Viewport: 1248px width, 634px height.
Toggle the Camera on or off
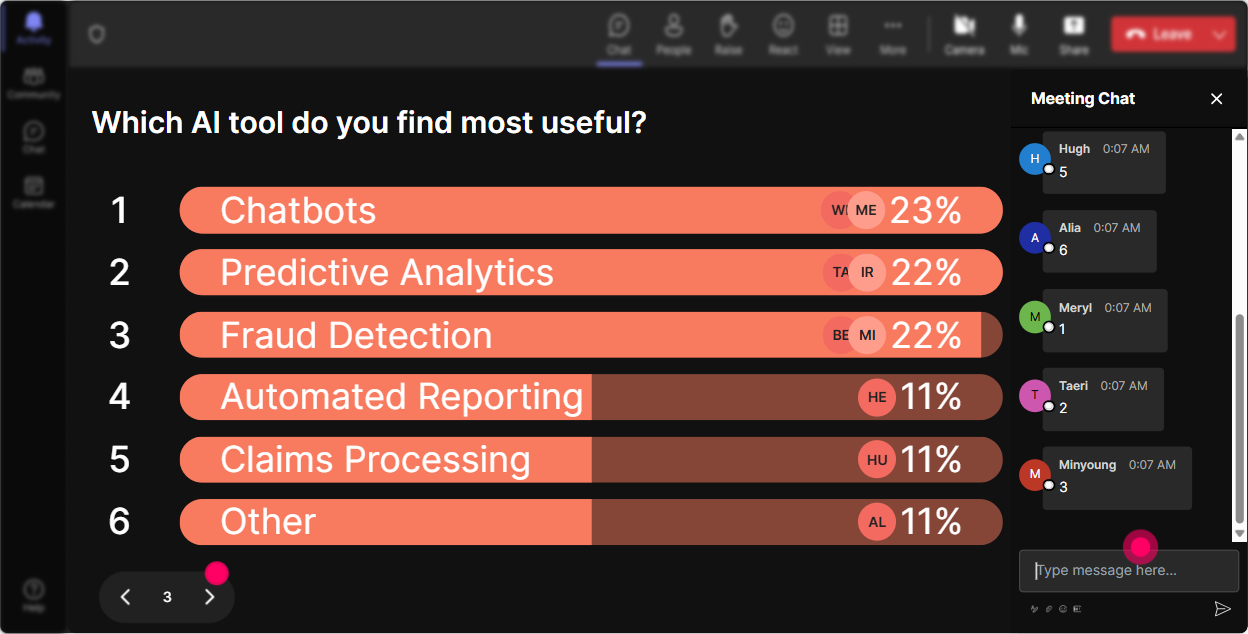(965, 34)
